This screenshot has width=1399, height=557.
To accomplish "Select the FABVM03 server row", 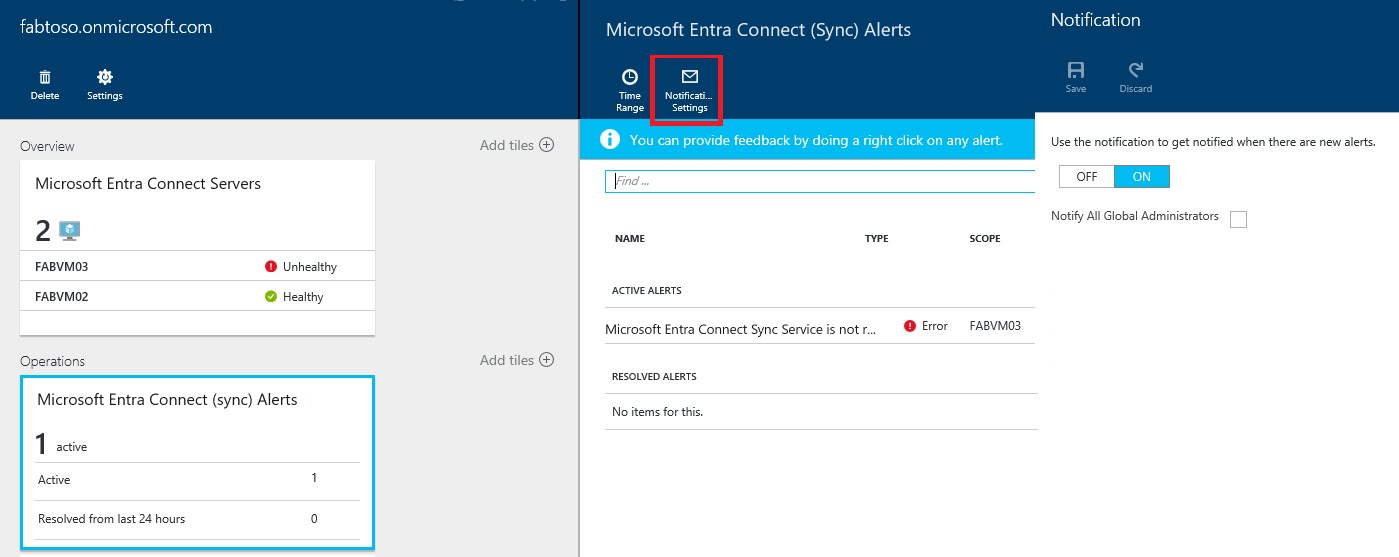I will pos(198,267).
